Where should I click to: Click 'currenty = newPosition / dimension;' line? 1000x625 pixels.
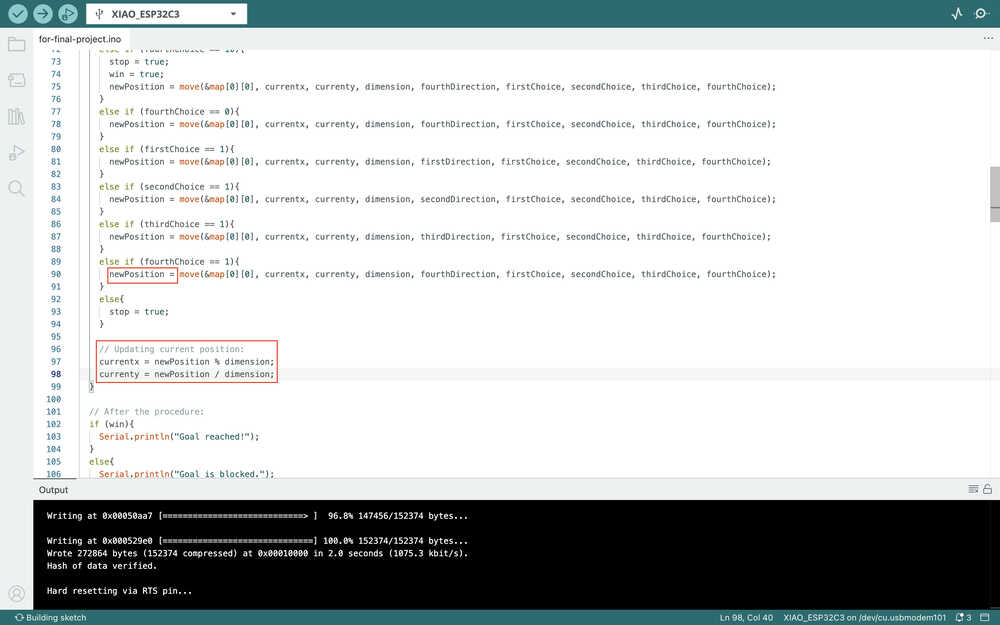[186, 374]
